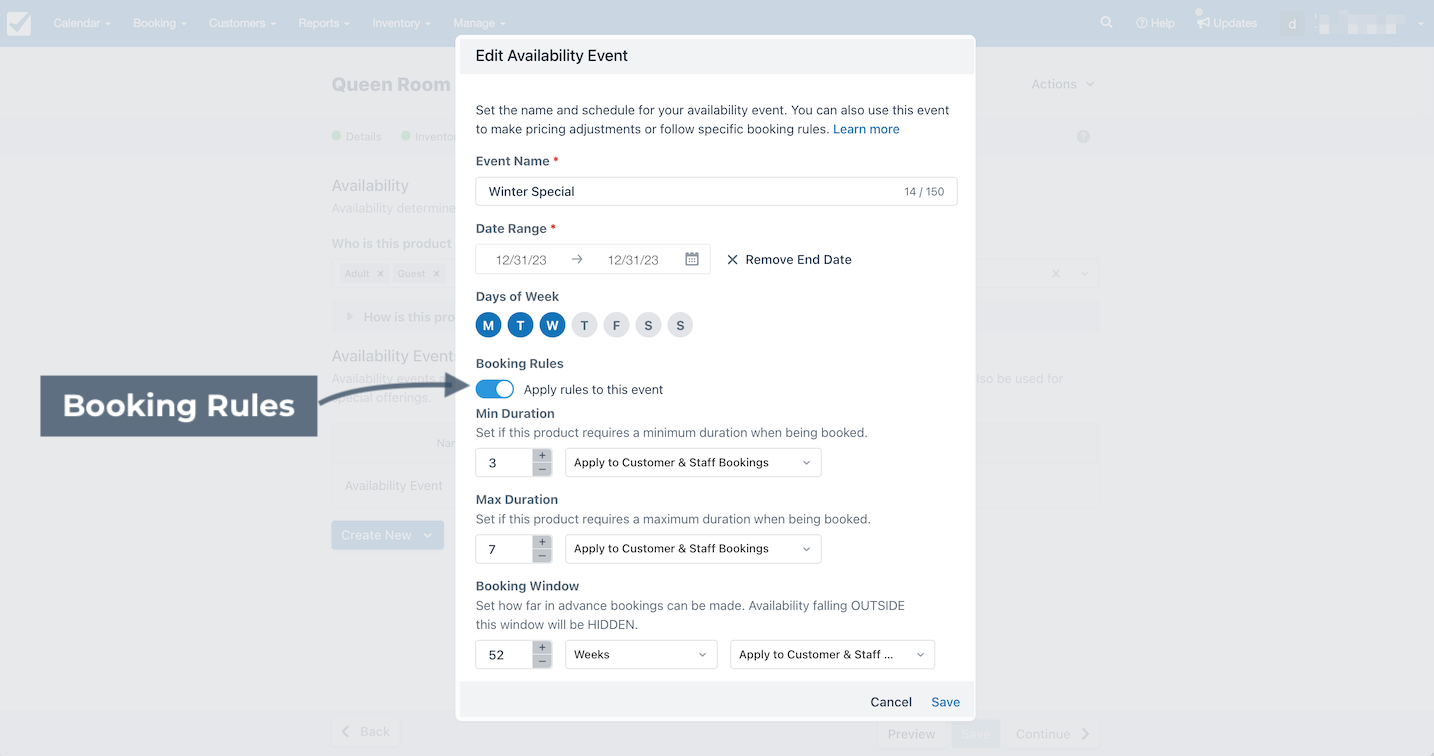Open the Calendar menu

(x=82, y=23)
